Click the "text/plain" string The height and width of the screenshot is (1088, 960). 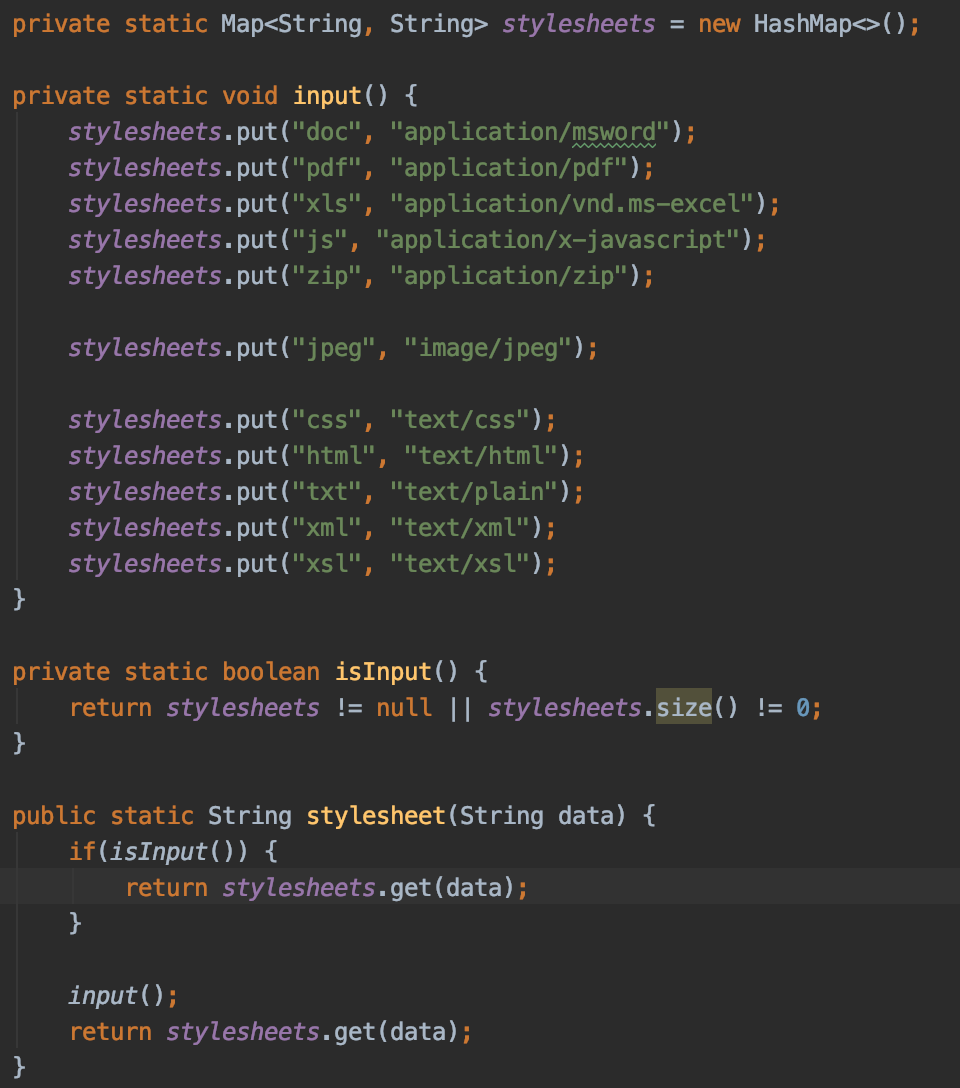tap(474, 492)
